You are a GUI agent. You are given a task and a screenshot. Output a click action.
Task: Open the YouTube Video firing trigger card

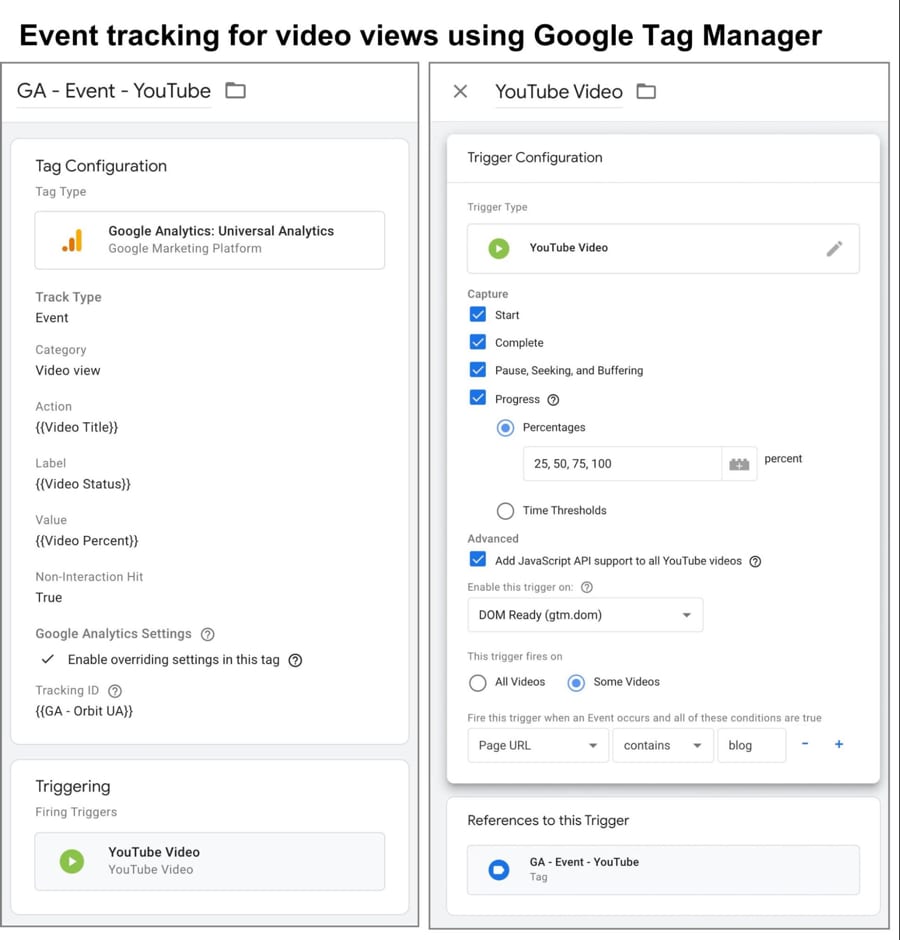[x=210, y=861]
